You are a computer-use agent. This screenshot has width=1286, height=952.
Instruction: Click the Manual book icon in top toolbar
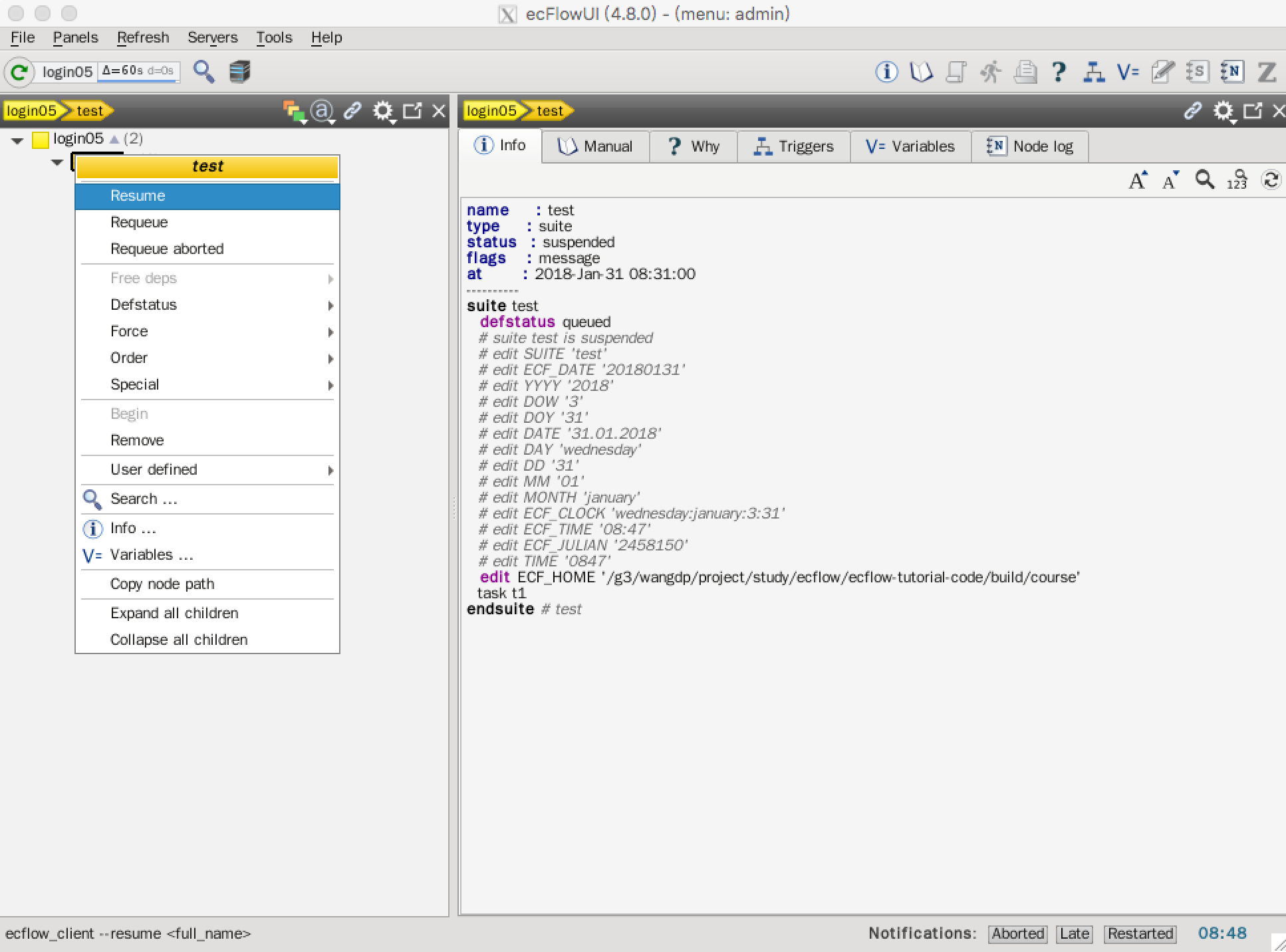coord(921,72)
